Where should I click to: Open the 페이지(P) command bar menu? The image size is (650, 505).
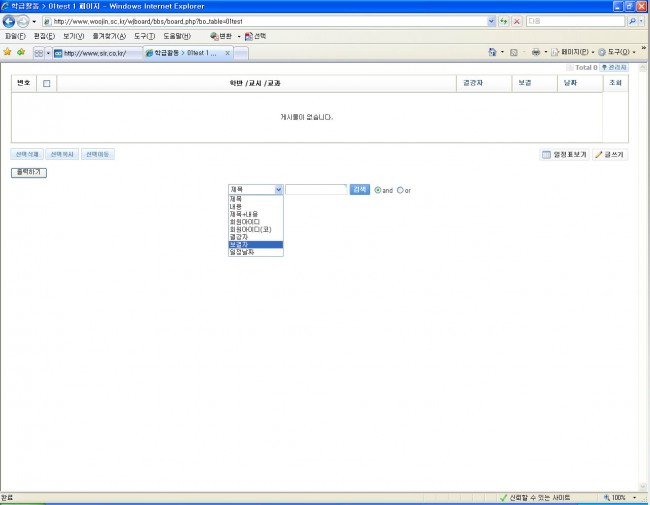pyautogui.click(x=572, y=52)
